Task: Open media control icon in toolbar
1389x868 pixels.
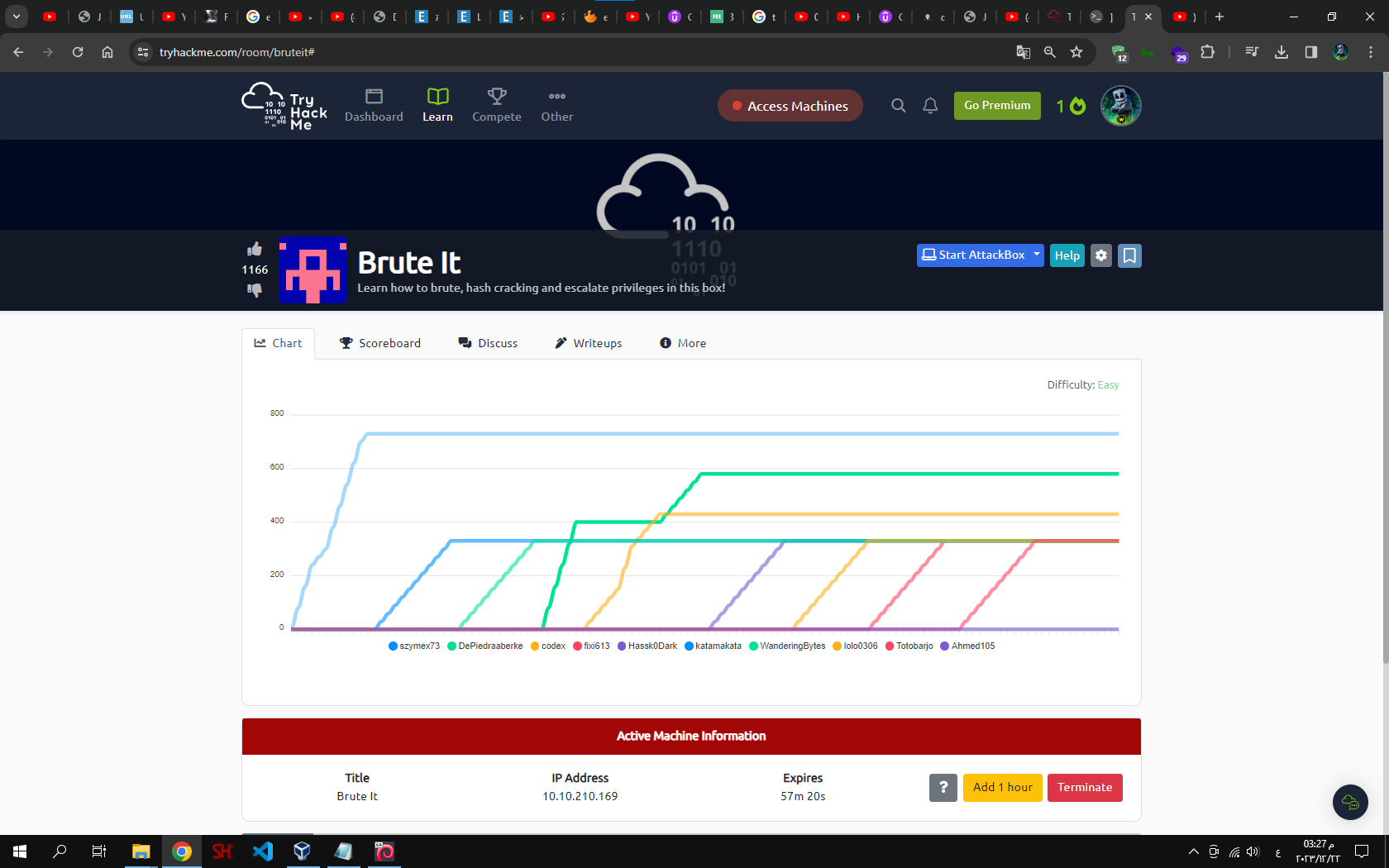Action: pos(1251,52)
